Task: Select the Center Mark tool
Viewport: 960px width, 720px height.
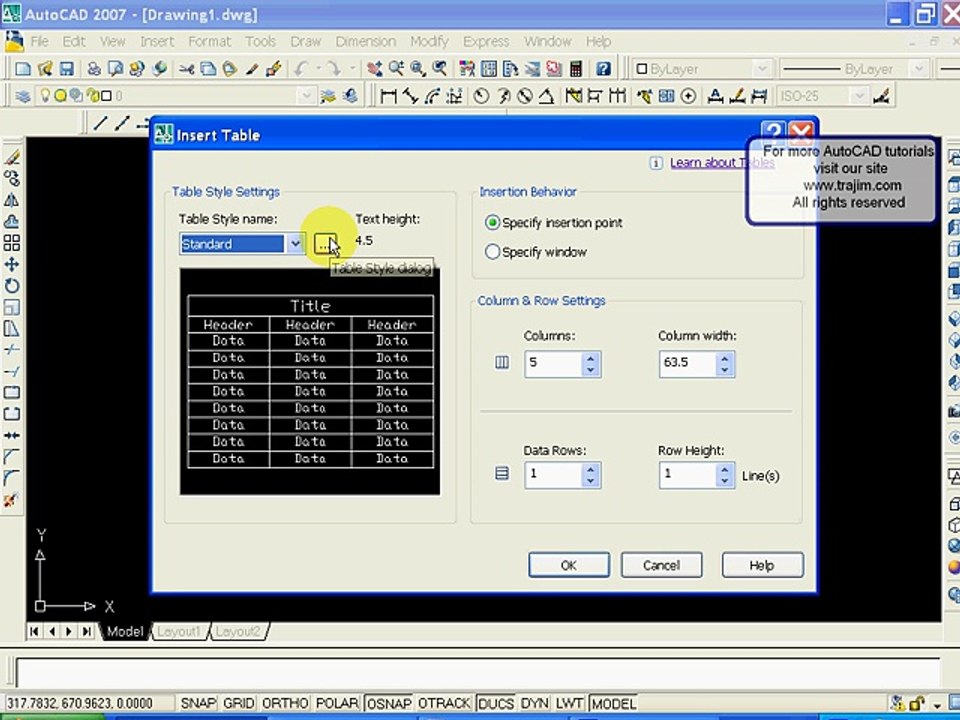Action: pyautogui.click(x=688, y=96)
